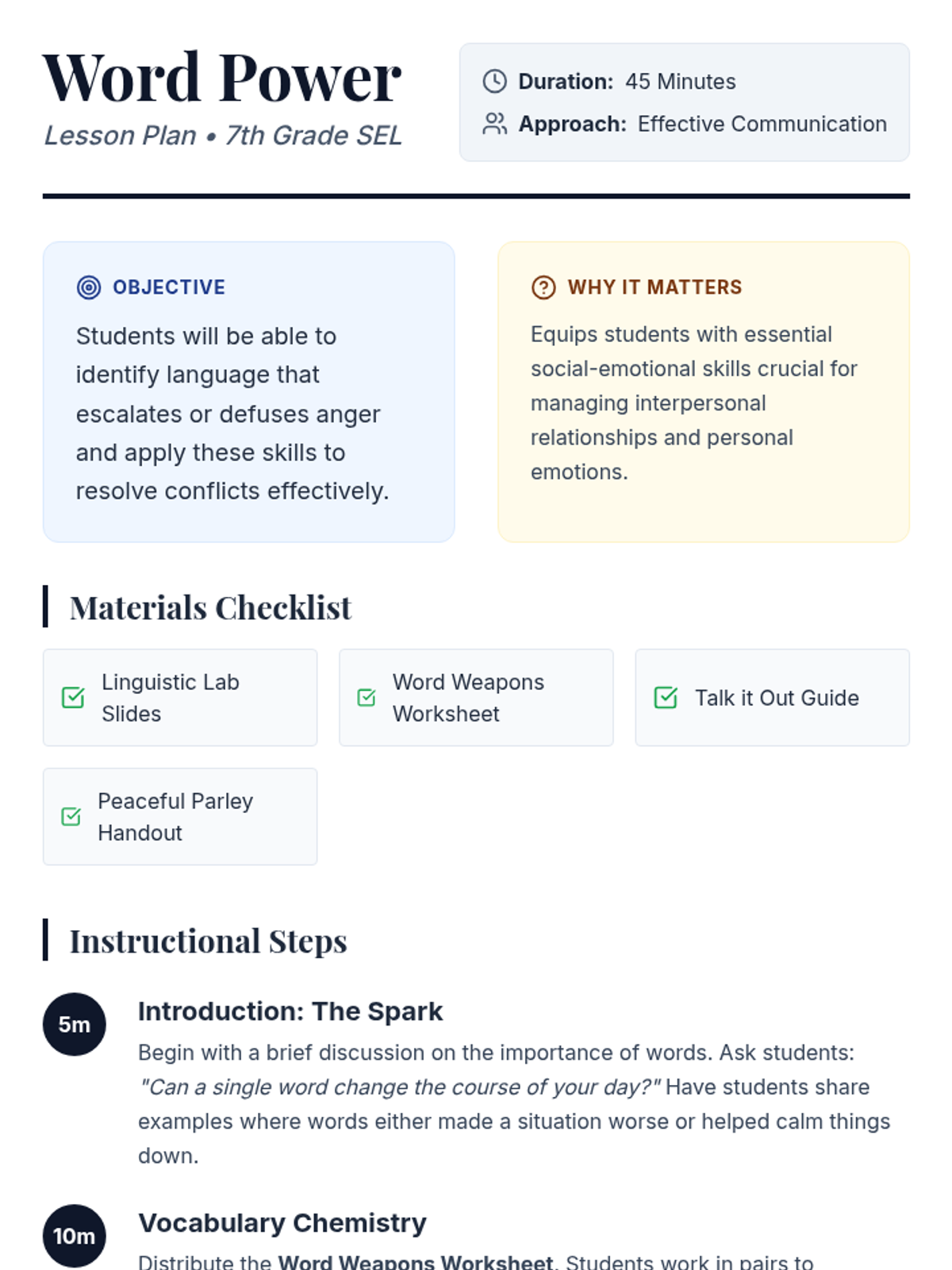Click the question mark icon by Why It Matters
This screenshot has width=952, height=1270.
point(543,287)
